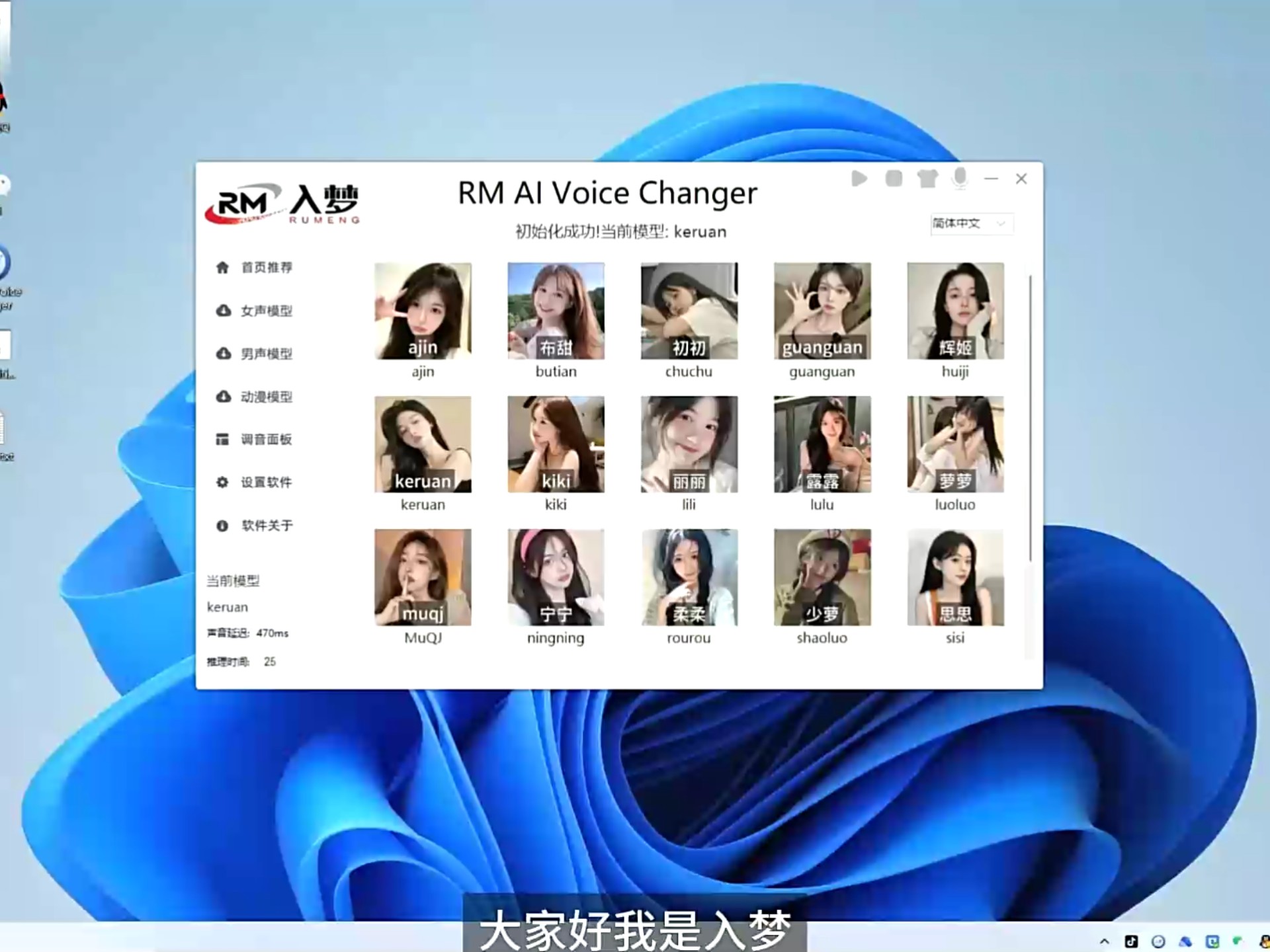Open the 简体中文 language dropdown
The image size is (1270, 952).
[971, 223]
